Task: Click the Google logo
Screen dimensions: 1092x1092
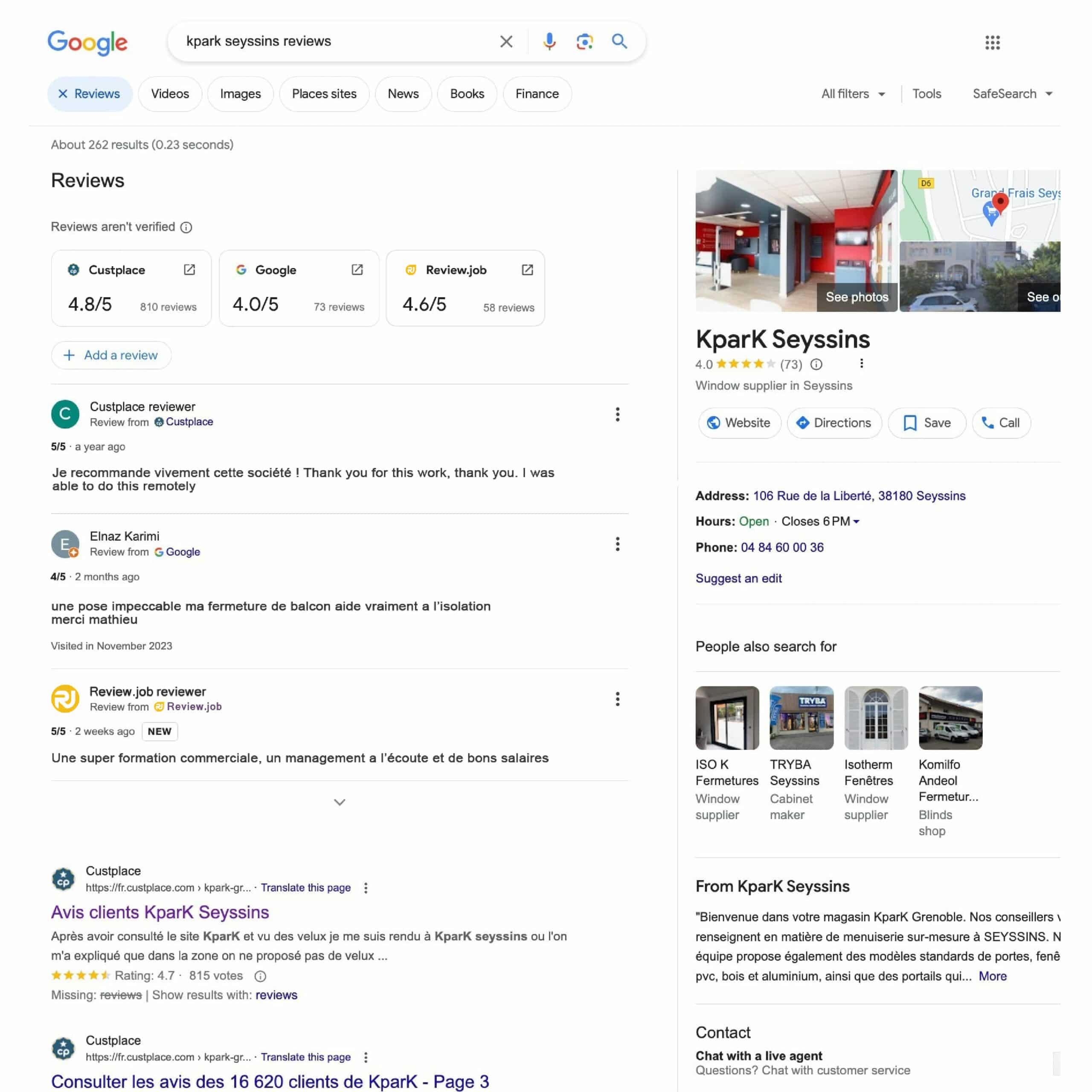Action: pyautogui.click(x=88, y=43)
